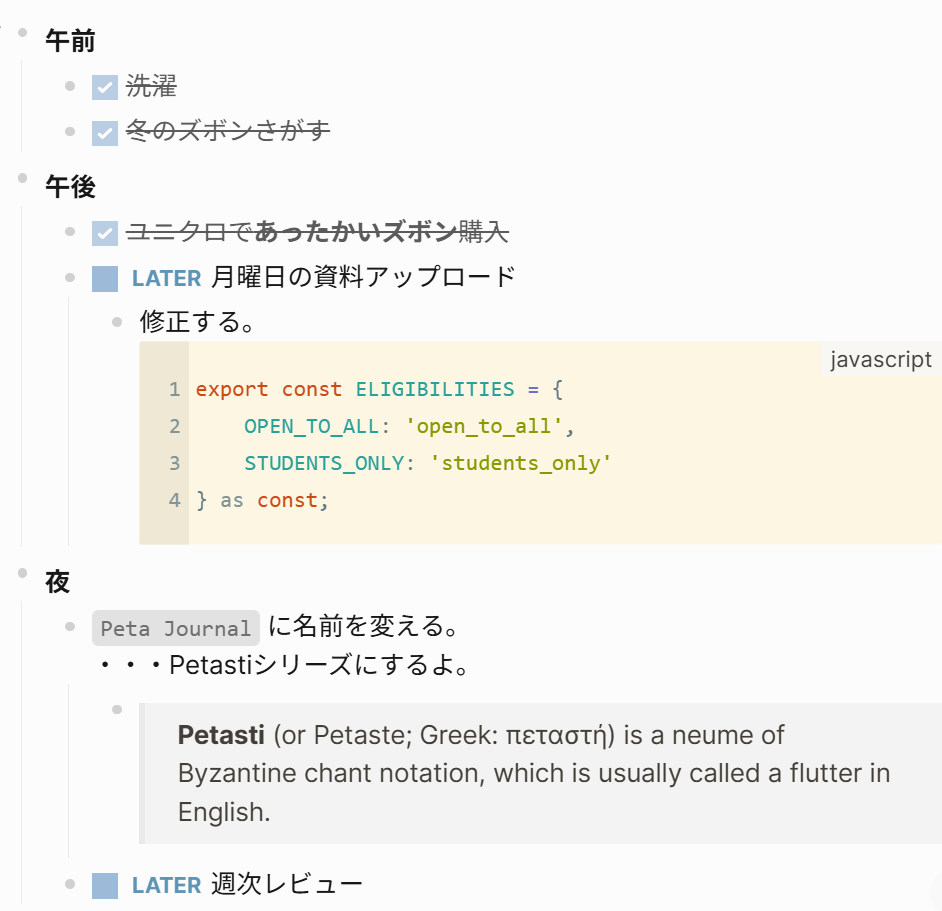Click the bullet of the Petasti quote block
Image resolution: width=942 pixels, height=911 pixels.
click(x=117, y=710)
